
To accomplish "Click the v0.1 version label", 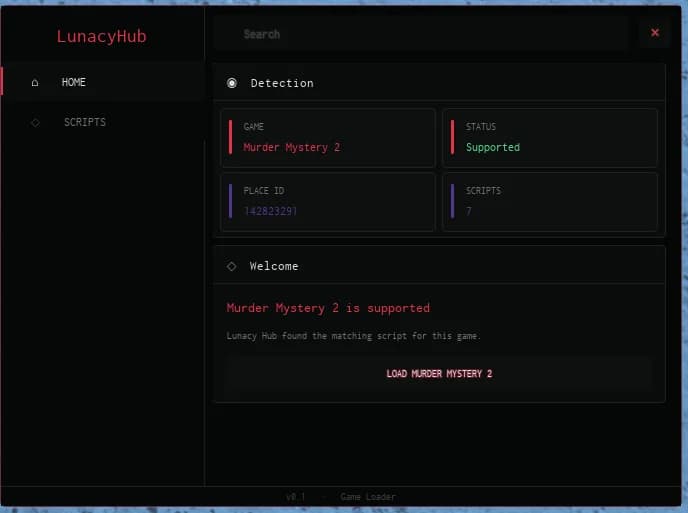I will click(295, 497).
